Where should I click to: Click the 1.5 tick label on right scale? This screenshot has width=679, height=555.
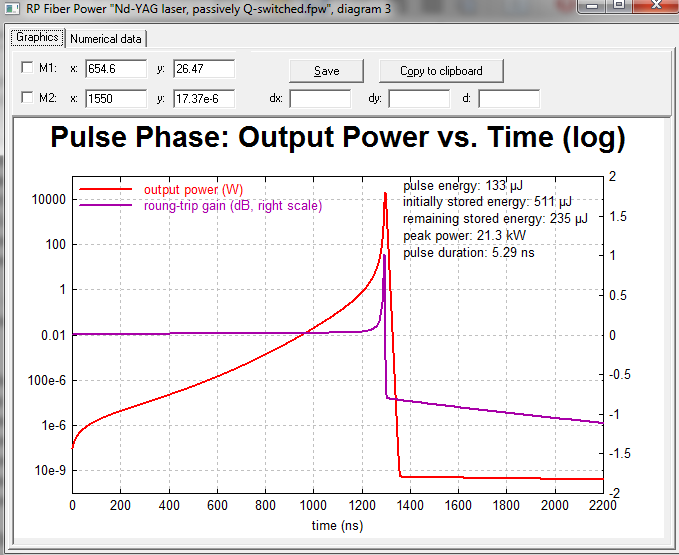[x=618, y=216]
